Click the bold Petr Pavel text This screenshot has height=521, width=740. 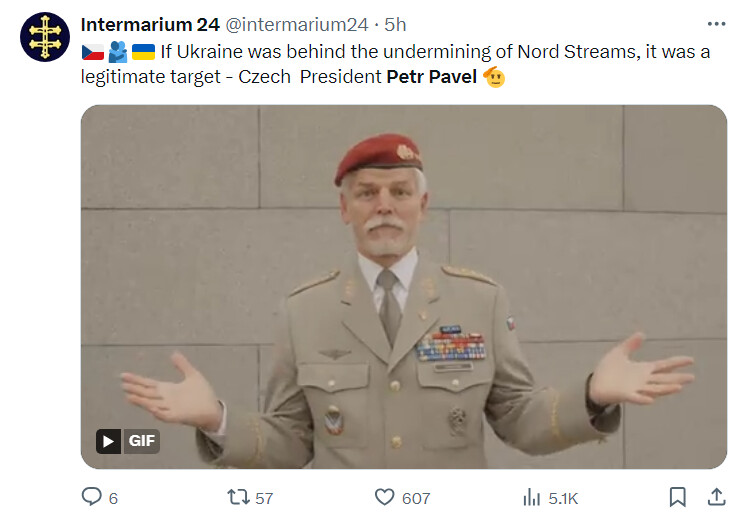coord(431,77)
